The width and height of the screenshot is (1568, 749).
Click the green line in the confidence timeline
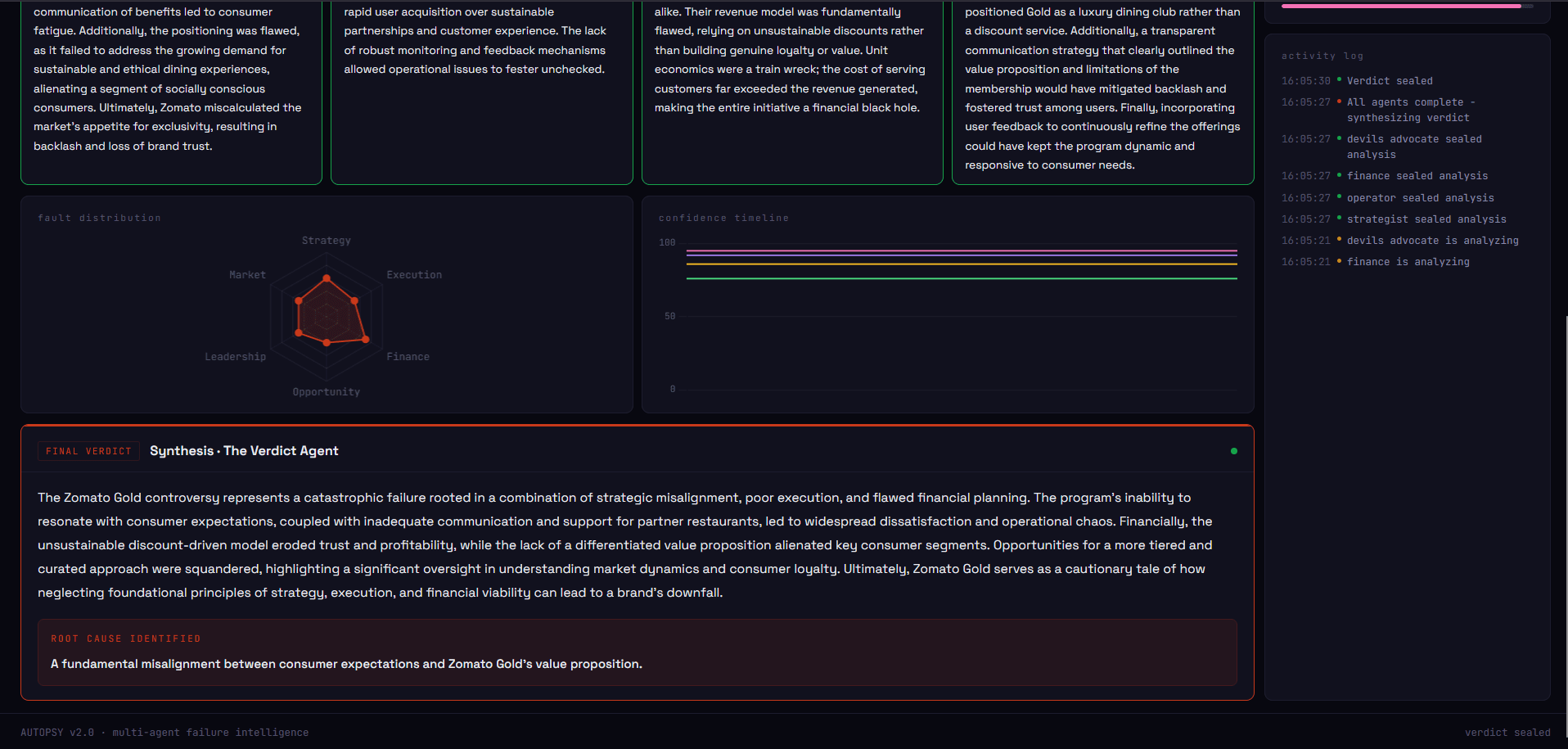(x=962, y=278)
